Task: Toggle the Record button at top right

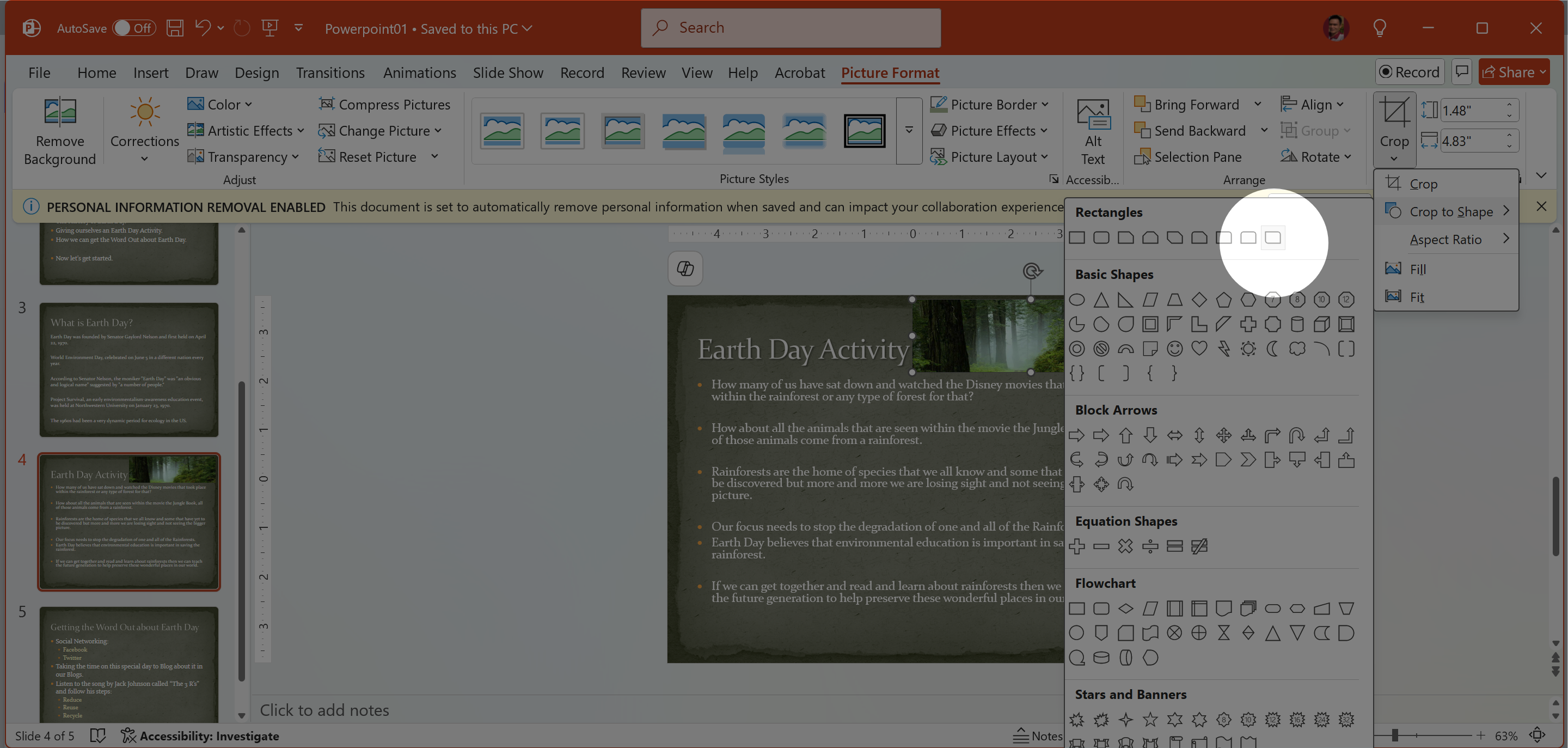Action: coord(1408,72)
